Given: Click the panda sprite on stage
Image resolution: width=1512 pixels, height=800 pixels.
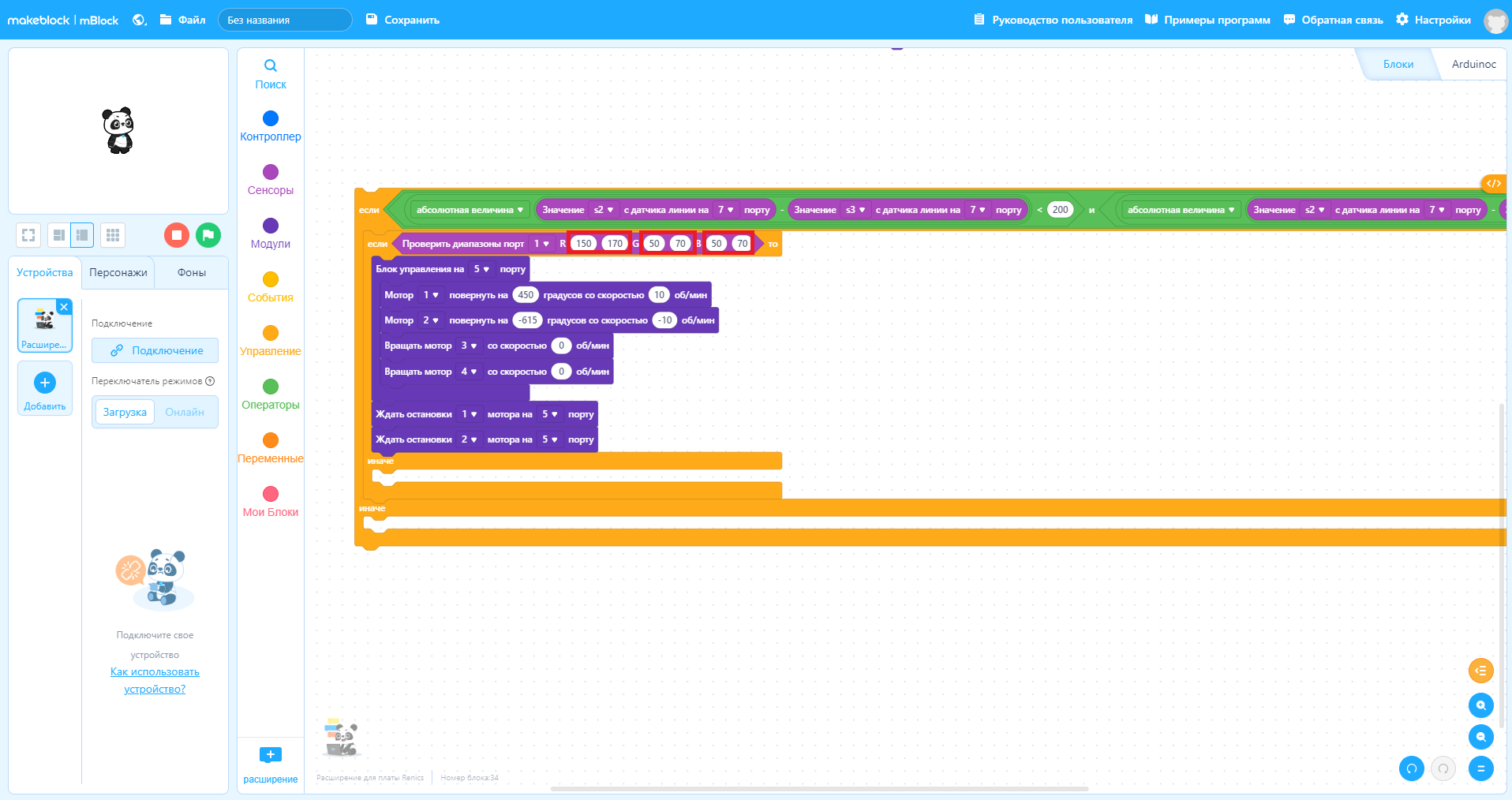Looking at the screenshot, I should coord(118,130).
